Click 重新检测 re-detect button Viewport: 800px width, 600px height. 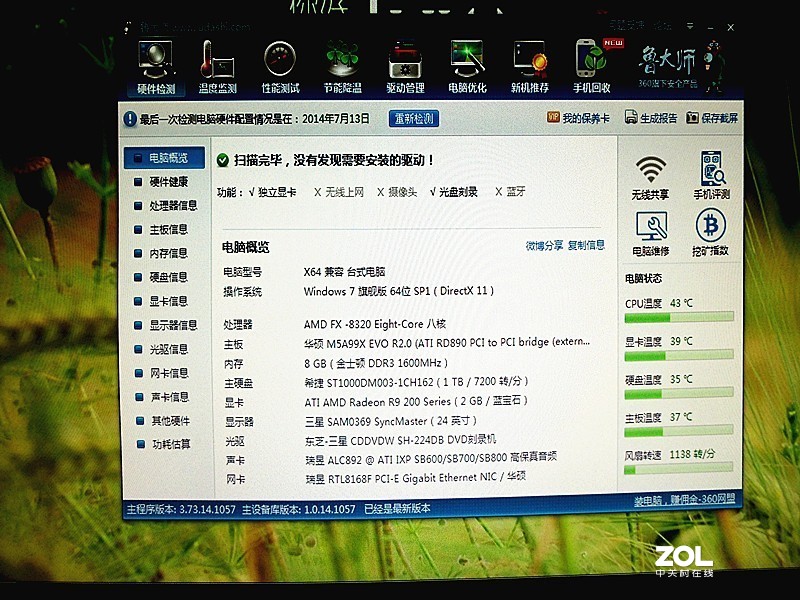[x=414, y=119]
